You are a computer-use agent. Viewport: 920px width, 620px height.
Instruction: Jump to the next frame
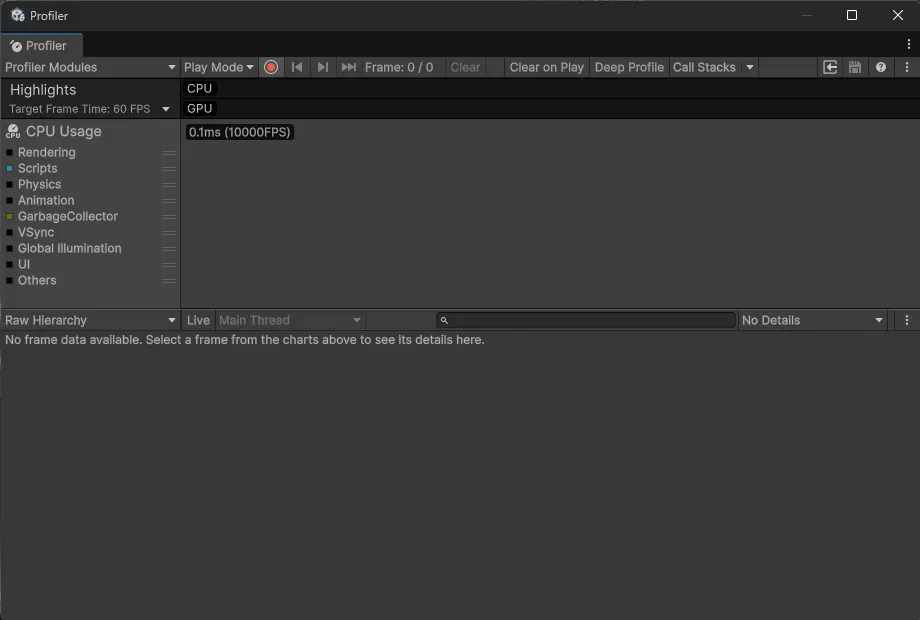322,67
